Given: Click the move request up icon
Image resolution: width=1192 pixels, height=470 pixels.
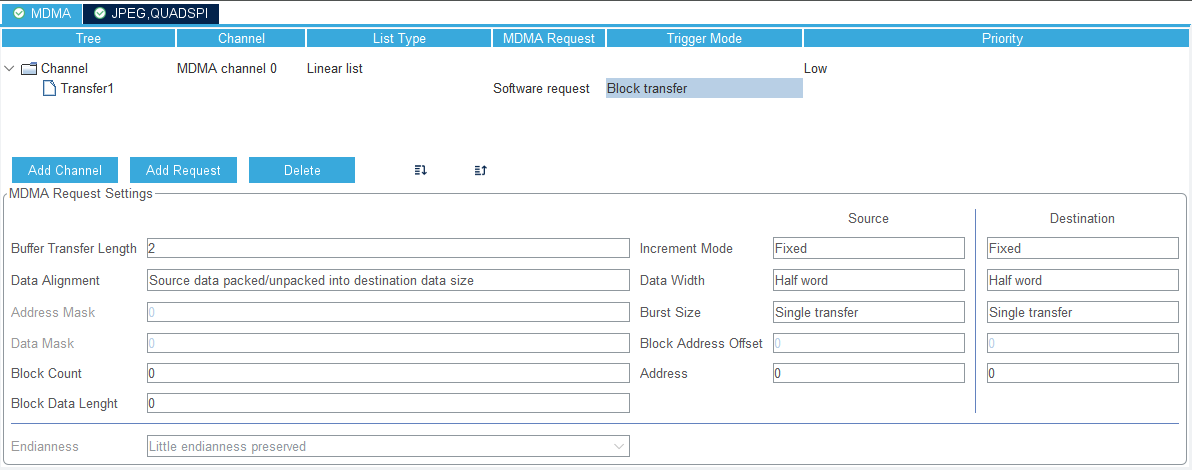Looking at the screenshot, I should (x=480, y=170).
